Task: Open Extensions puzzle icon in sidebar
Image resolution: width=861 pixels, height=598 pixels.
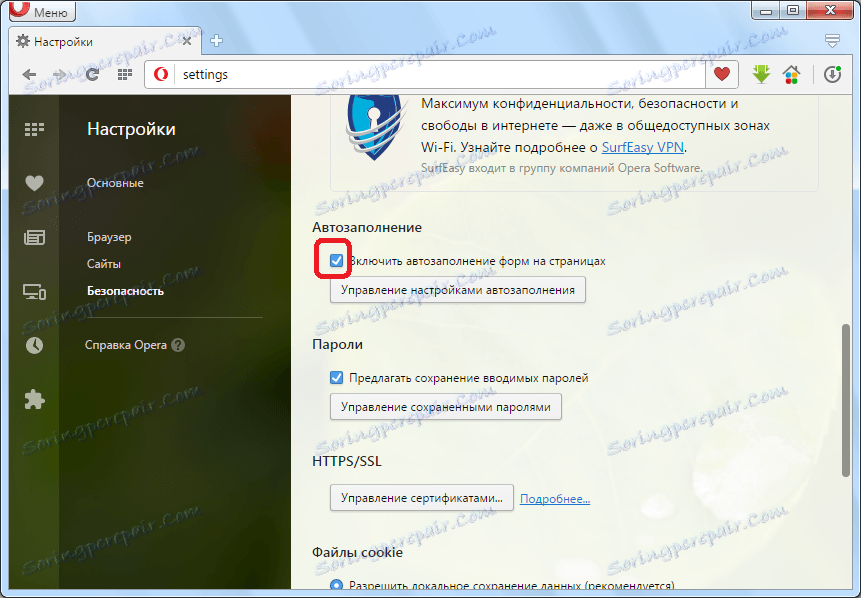Action: click(34, 399)
